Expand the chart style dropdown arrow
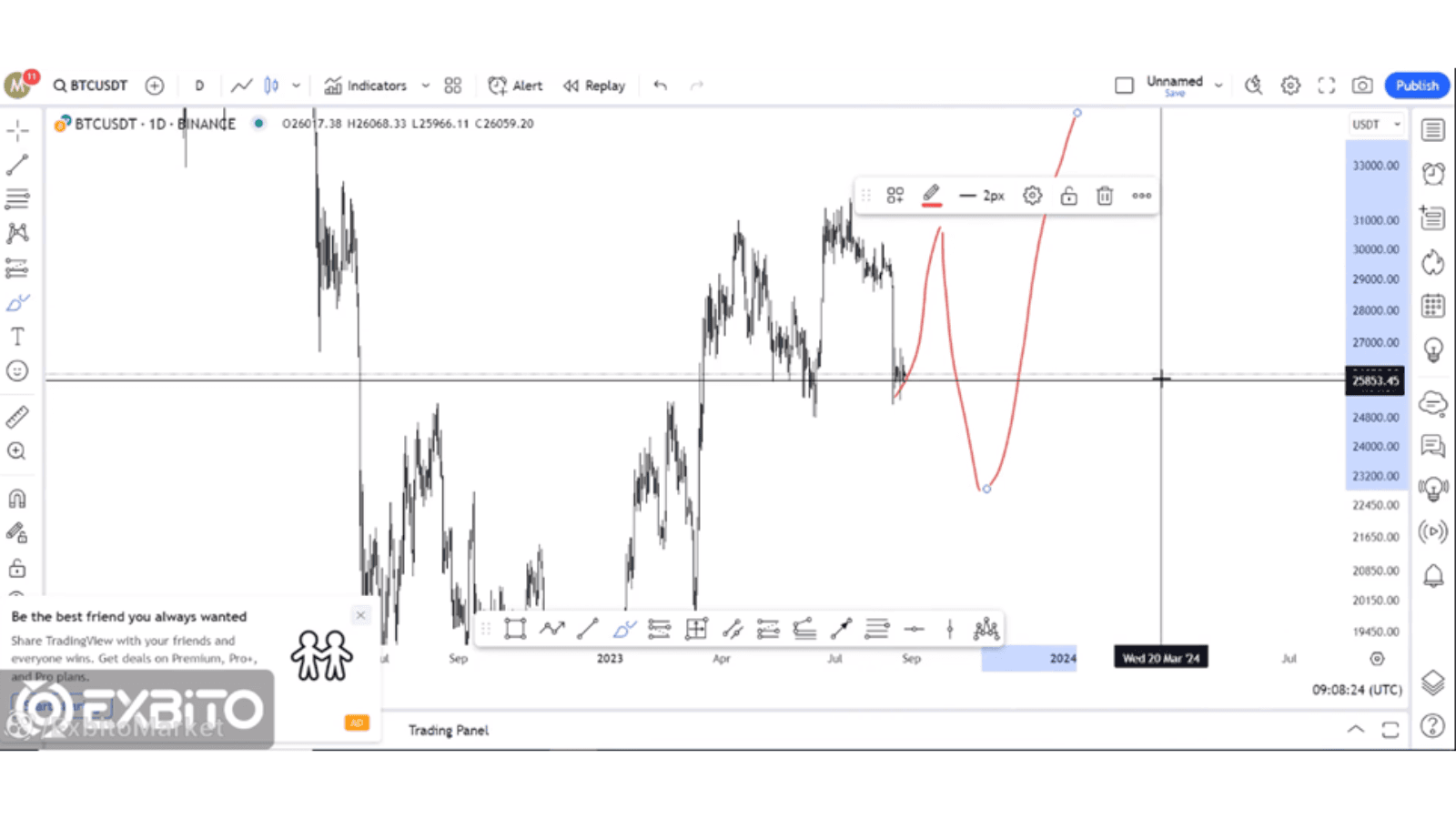This screenshot has height=819, width=1456. tap(296, 86)
